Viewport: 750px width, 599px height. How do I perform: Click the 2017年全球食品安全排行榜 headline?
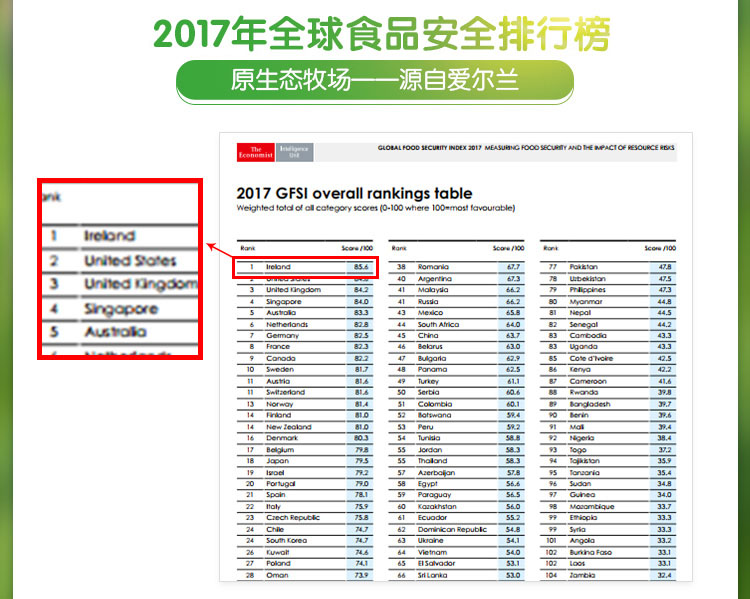[381, 33]
